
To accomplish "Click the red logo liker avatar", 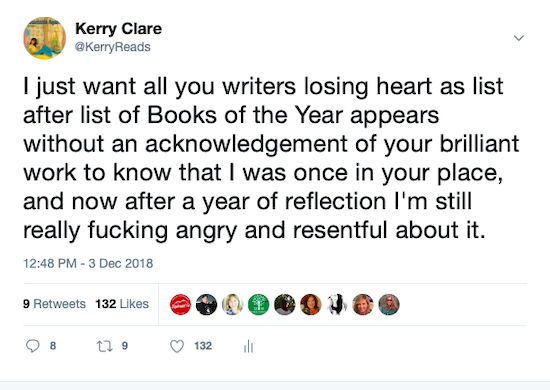I will pyautogui.click(x=180, y=304).
